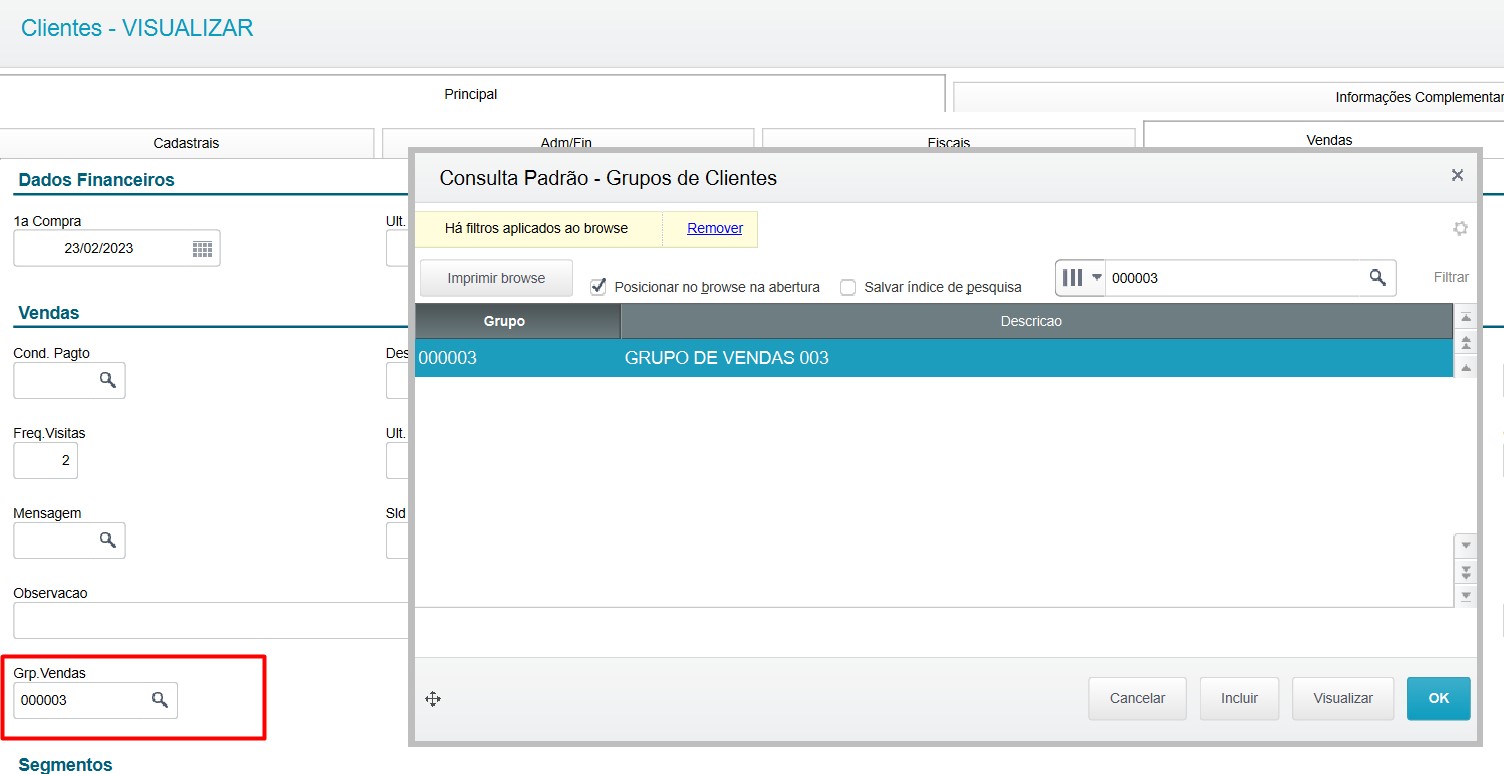Open the Grp.Vendas magnifier lookup icon
1504x774 pixels.
[x=160, y=700]
